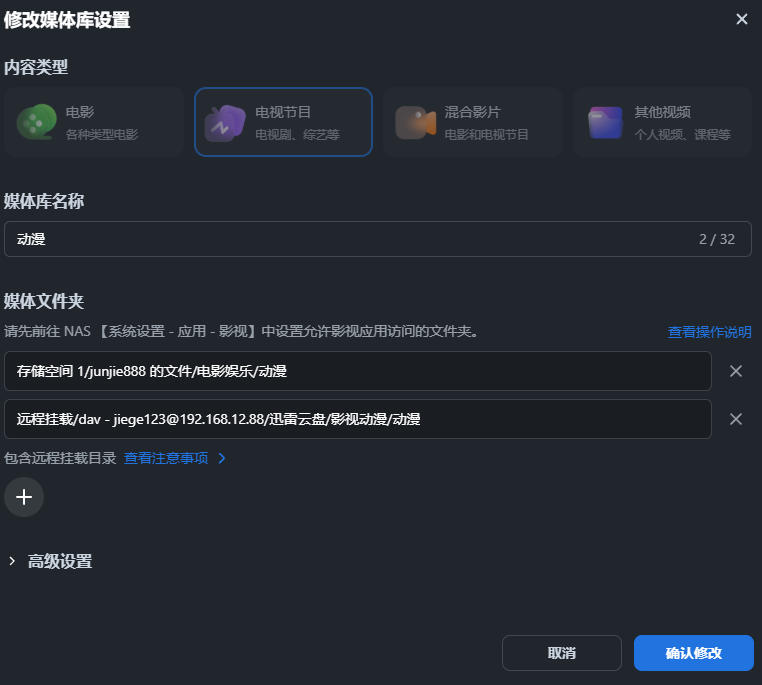Click the 取消 button
The height and width of the screenshot is (685, 762).
pos(562,653)
